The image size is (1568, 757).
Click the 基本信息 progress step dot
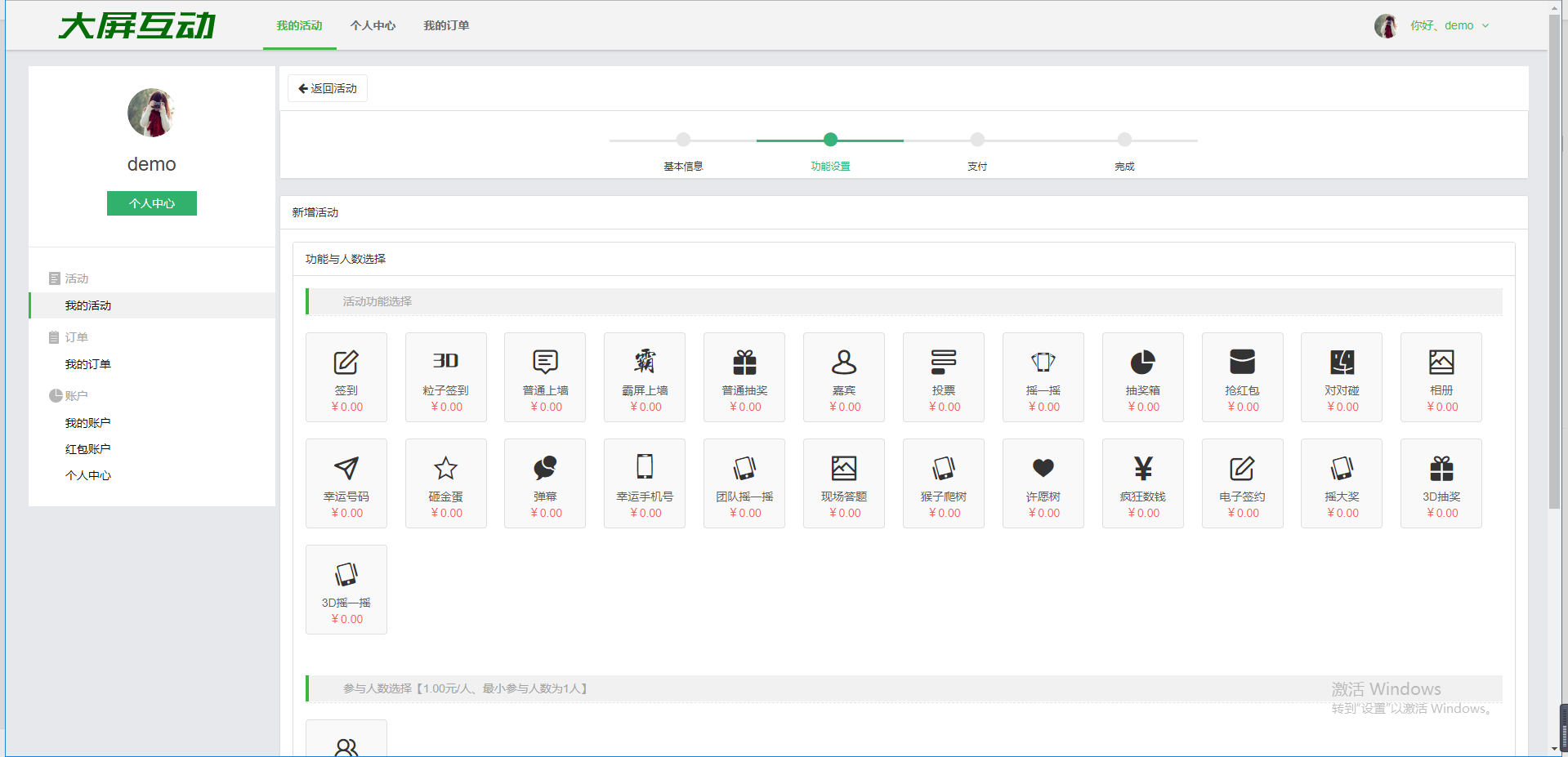click(683, 140)
